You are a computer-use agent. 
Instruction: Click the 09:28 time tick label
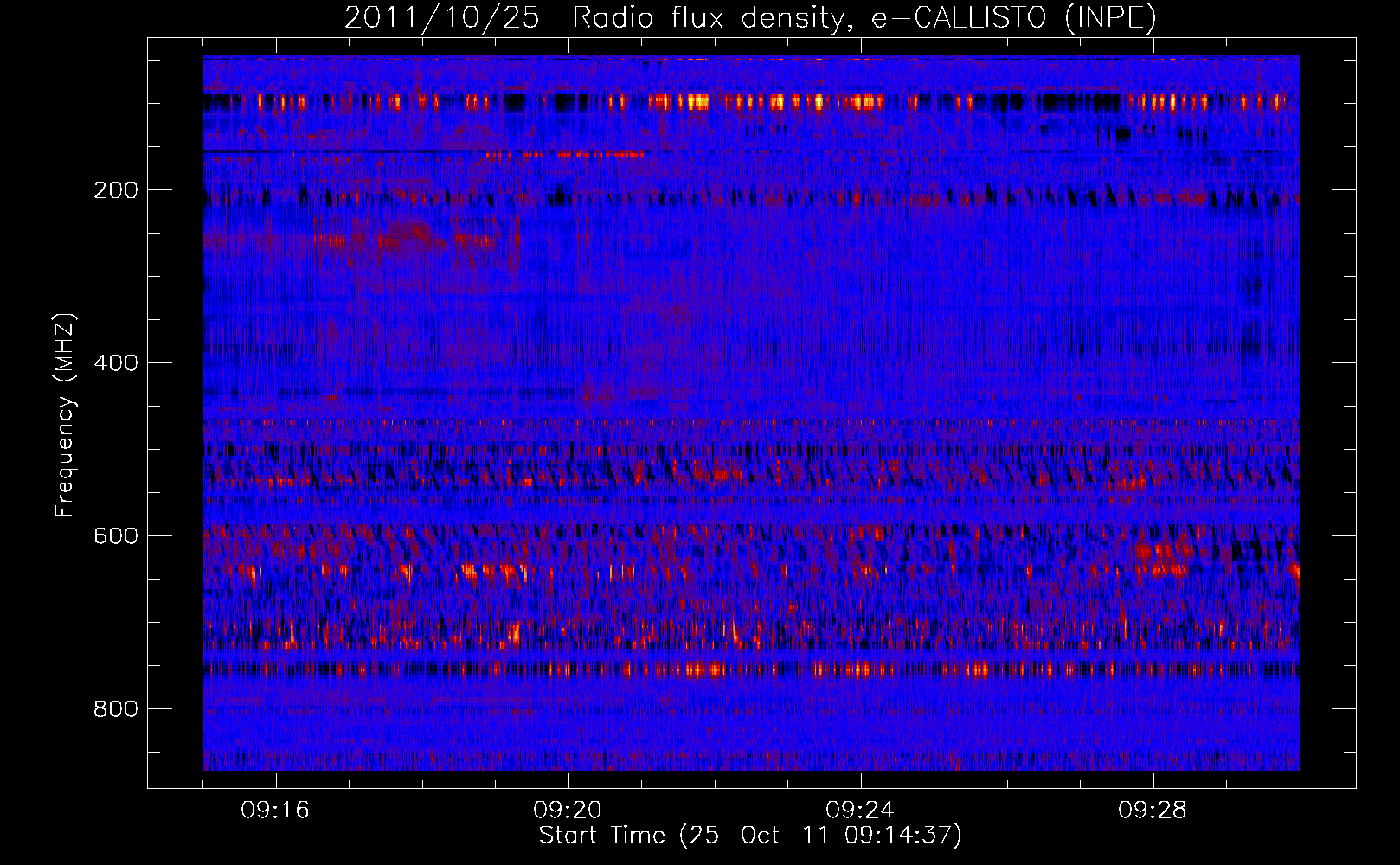[x=1153, y=811]
